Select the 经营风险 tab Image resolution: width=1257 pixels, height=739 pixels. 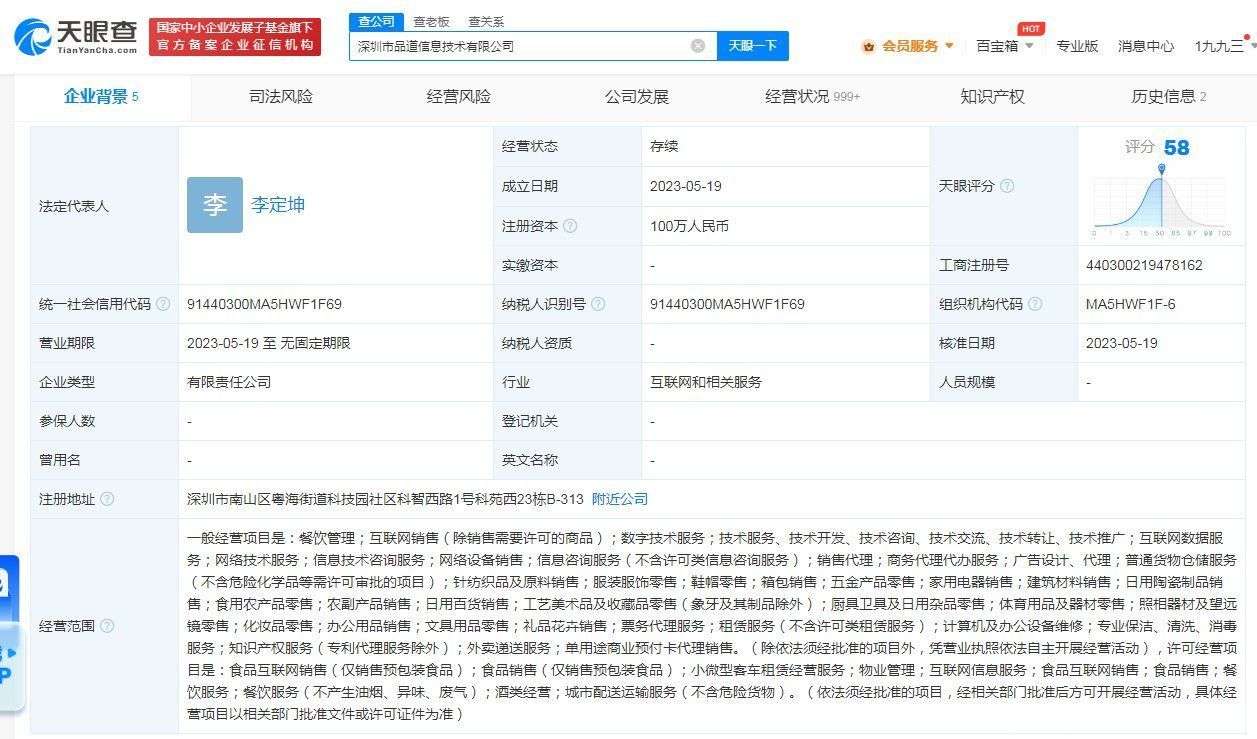click(459, 97)
